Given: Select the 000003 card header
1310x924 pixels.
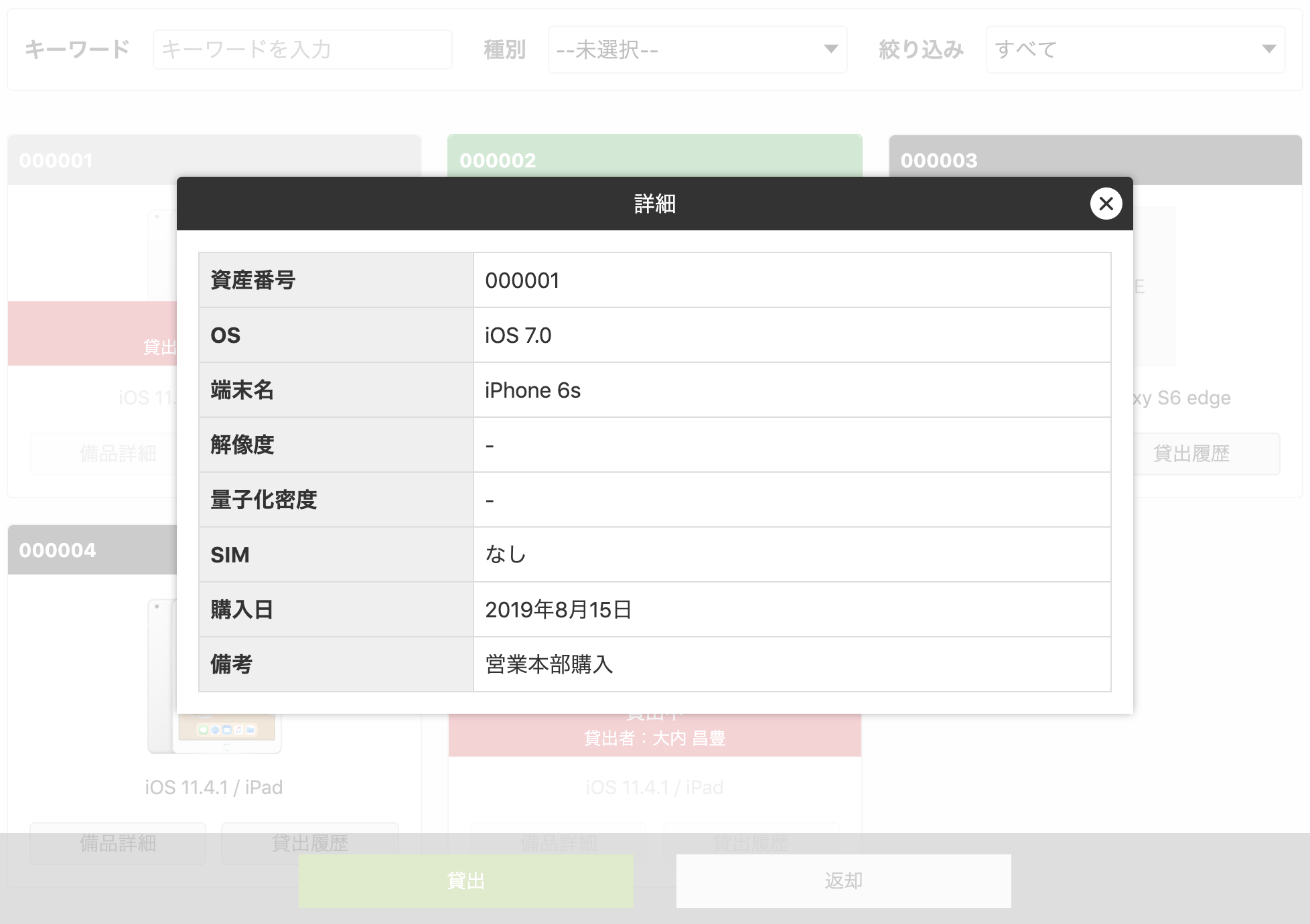Looking at the screenshot, I should [1095, 159].
